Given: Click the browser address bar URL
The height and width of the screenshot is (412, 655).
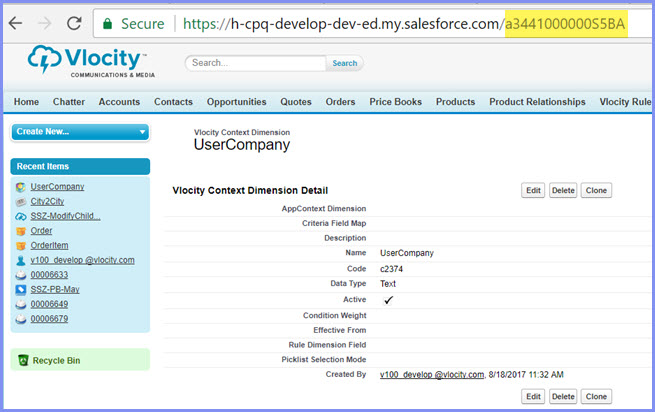Looking at the screenshot, I should (x=404, y=24).
